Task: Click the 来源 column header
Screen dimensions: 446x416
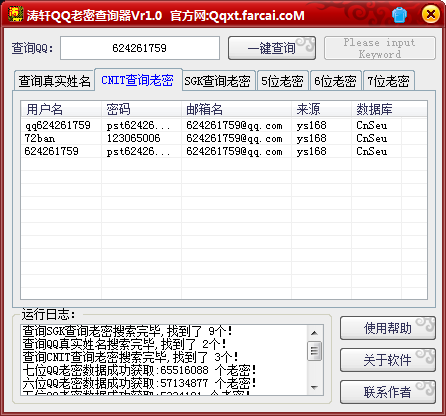Action: (x=321, y=109)
